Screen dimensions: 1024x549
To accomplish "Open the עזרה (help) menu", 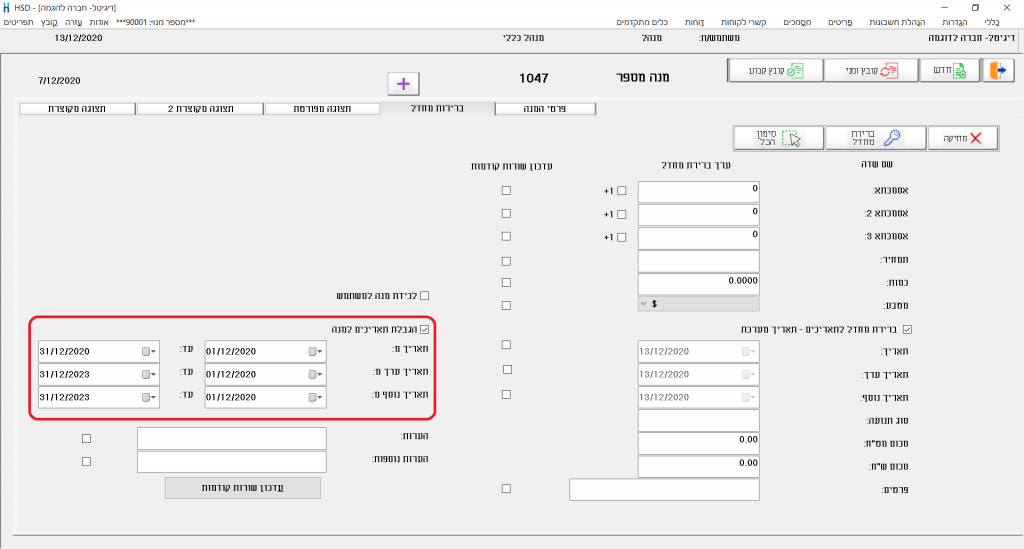I will (74, 22).
